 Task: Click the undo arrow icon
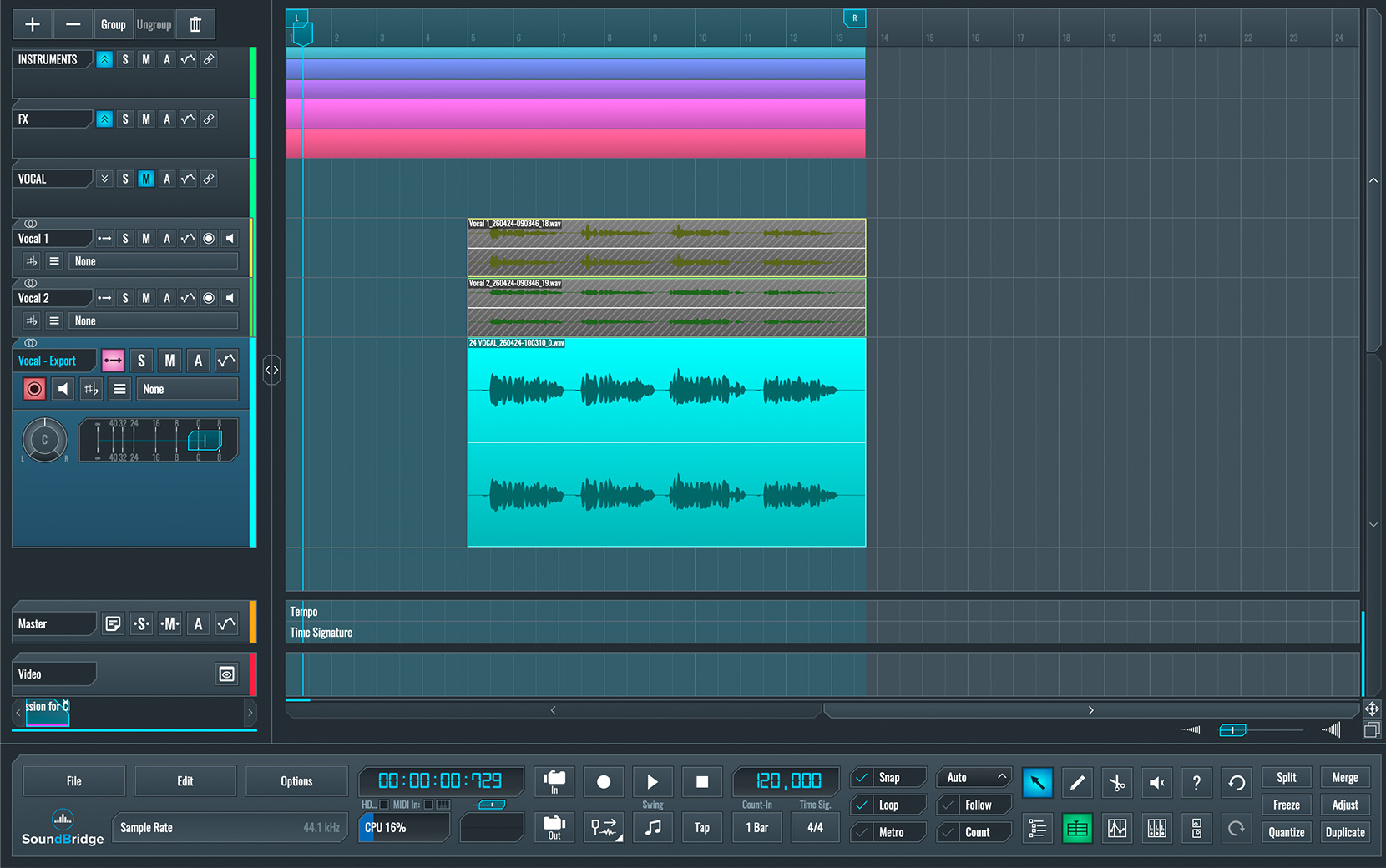[1237, 782]
